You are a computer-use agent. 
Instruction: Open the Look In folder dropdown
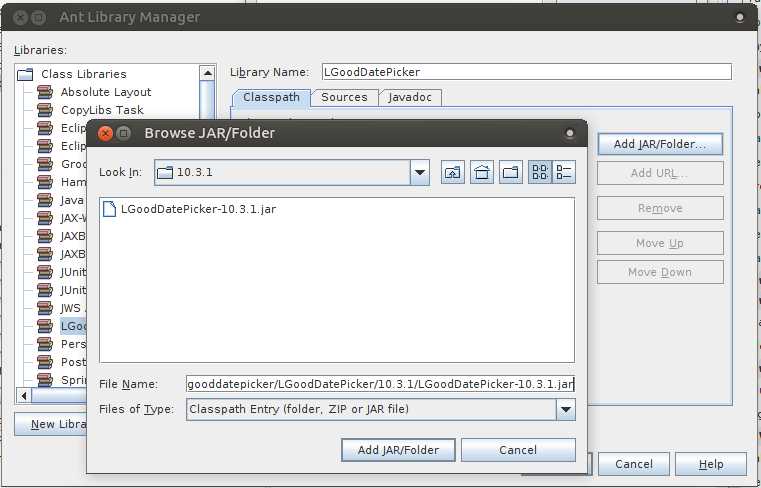420,172
